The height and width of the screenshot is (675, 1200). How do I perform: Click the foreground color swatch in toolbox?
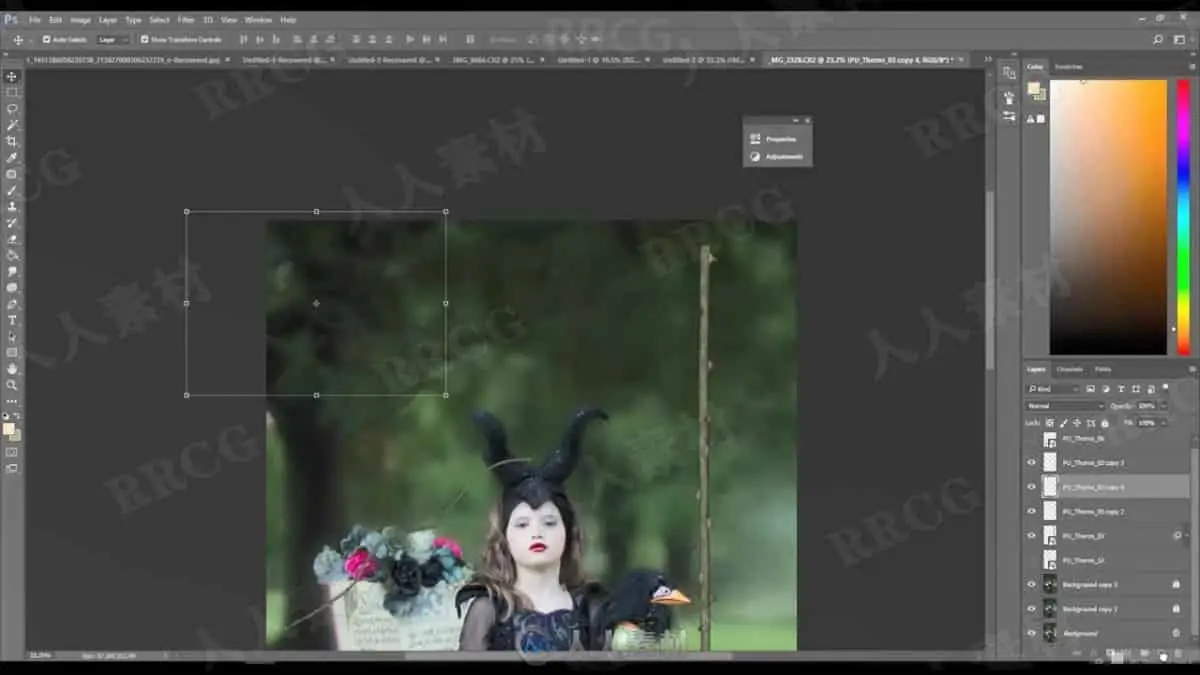point(9,428)
